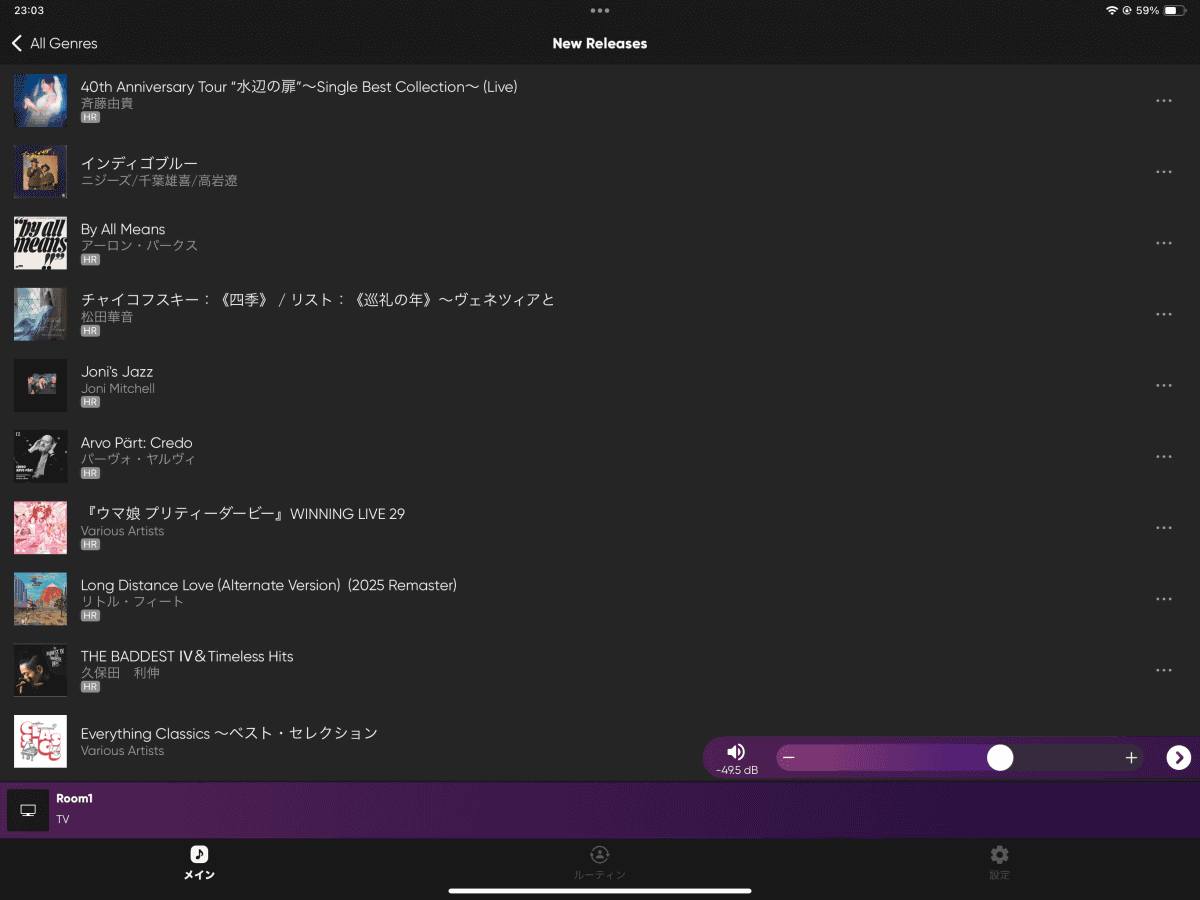
Task: Tap the minus button to lower volume
Action: 788,757
